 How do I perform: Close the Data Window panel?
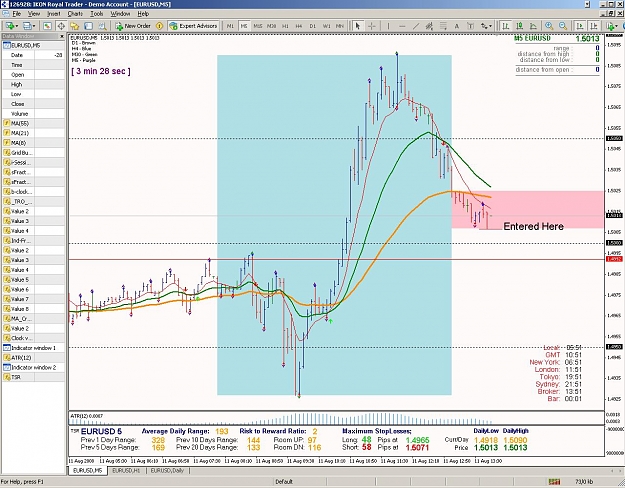tap(62, 36)
